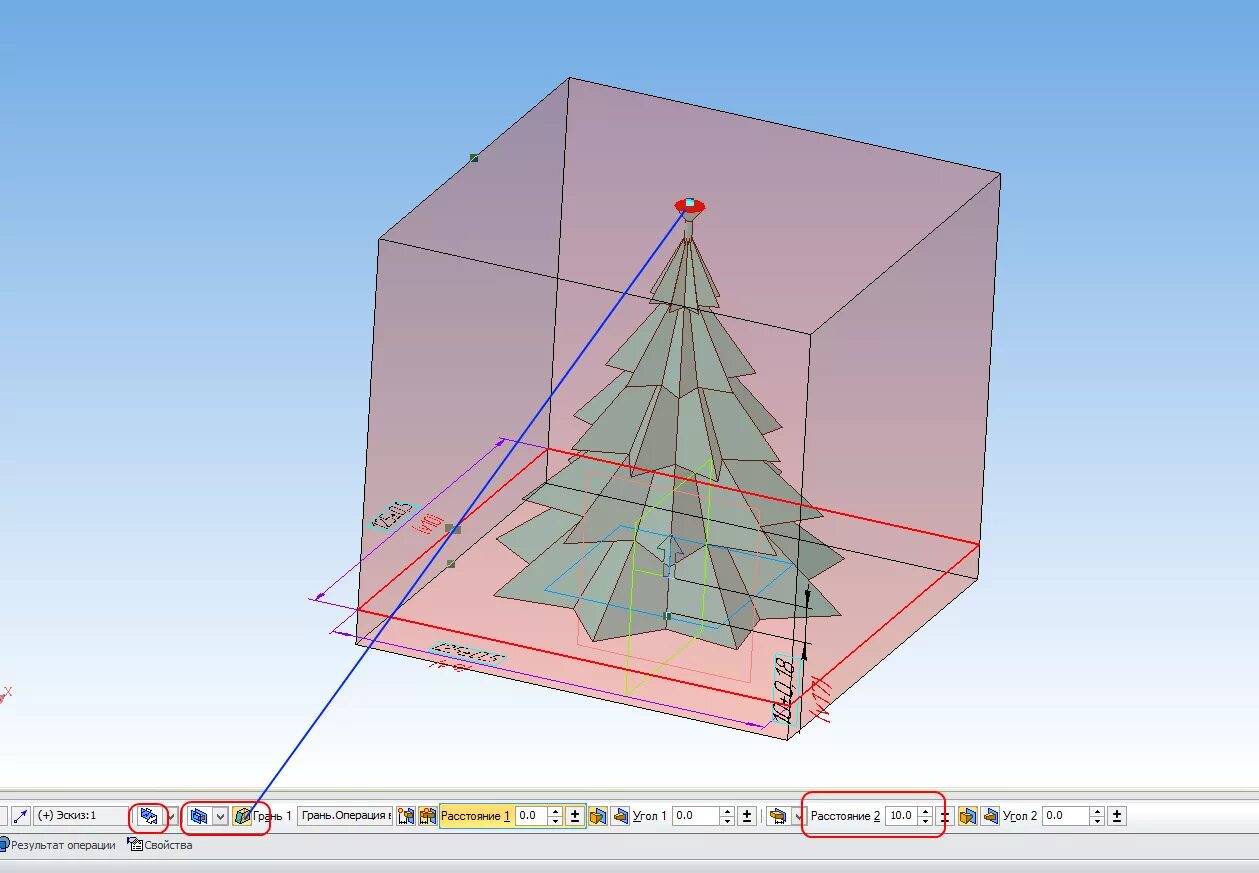
Task: Decrease the Расстояние 2 value with the down arrow
Action: click(x=925, y=821)
